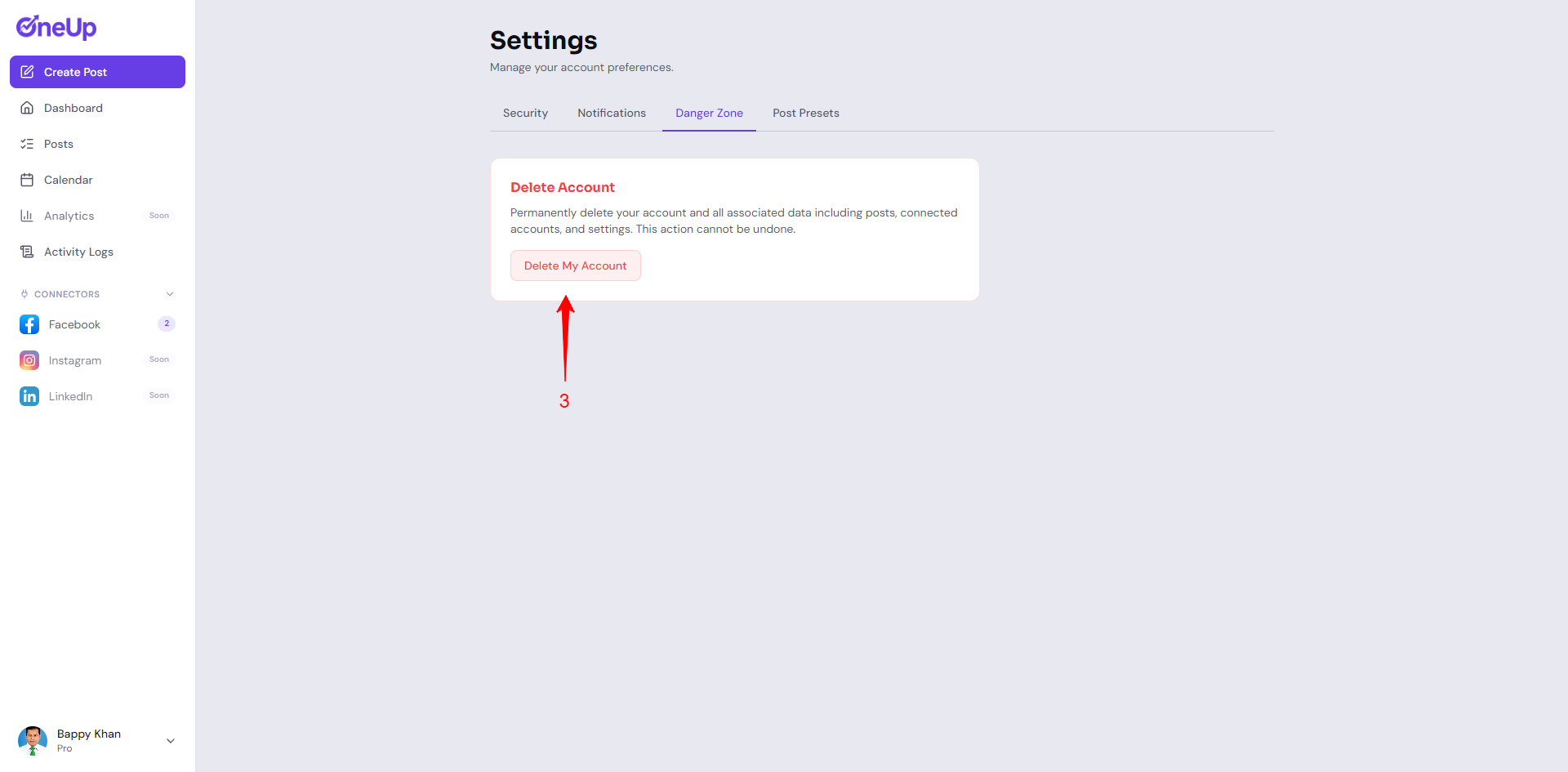Click Bappy Khan's profile avatar
This screenshot has width=1568, height=772.
33,741
